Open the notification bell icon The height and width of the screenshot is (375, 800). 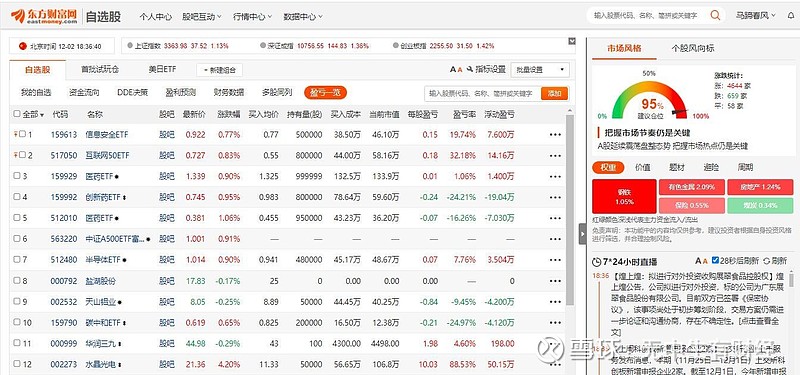click(791, 16)
